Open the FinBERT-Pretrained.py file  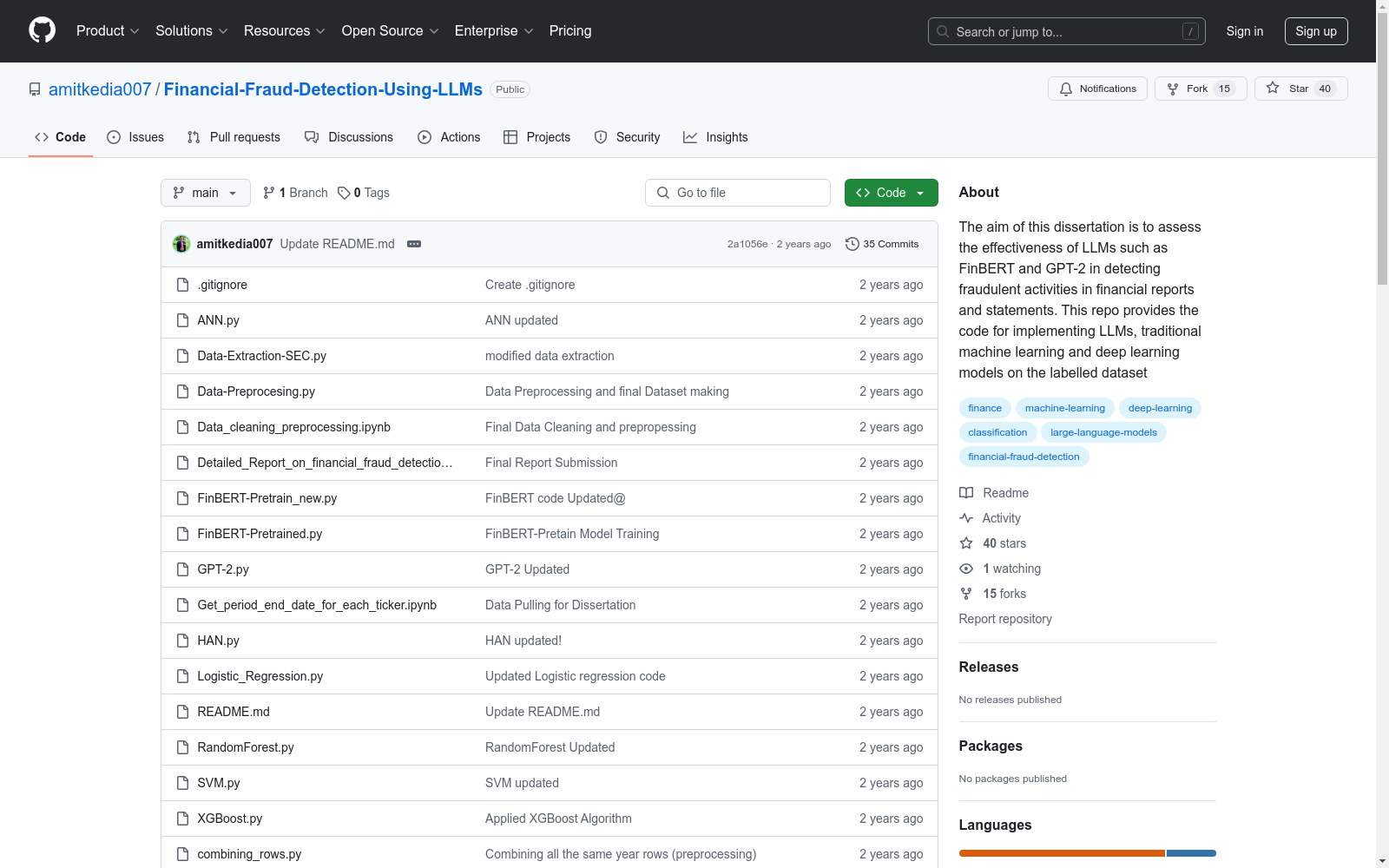tap(260, 534)
